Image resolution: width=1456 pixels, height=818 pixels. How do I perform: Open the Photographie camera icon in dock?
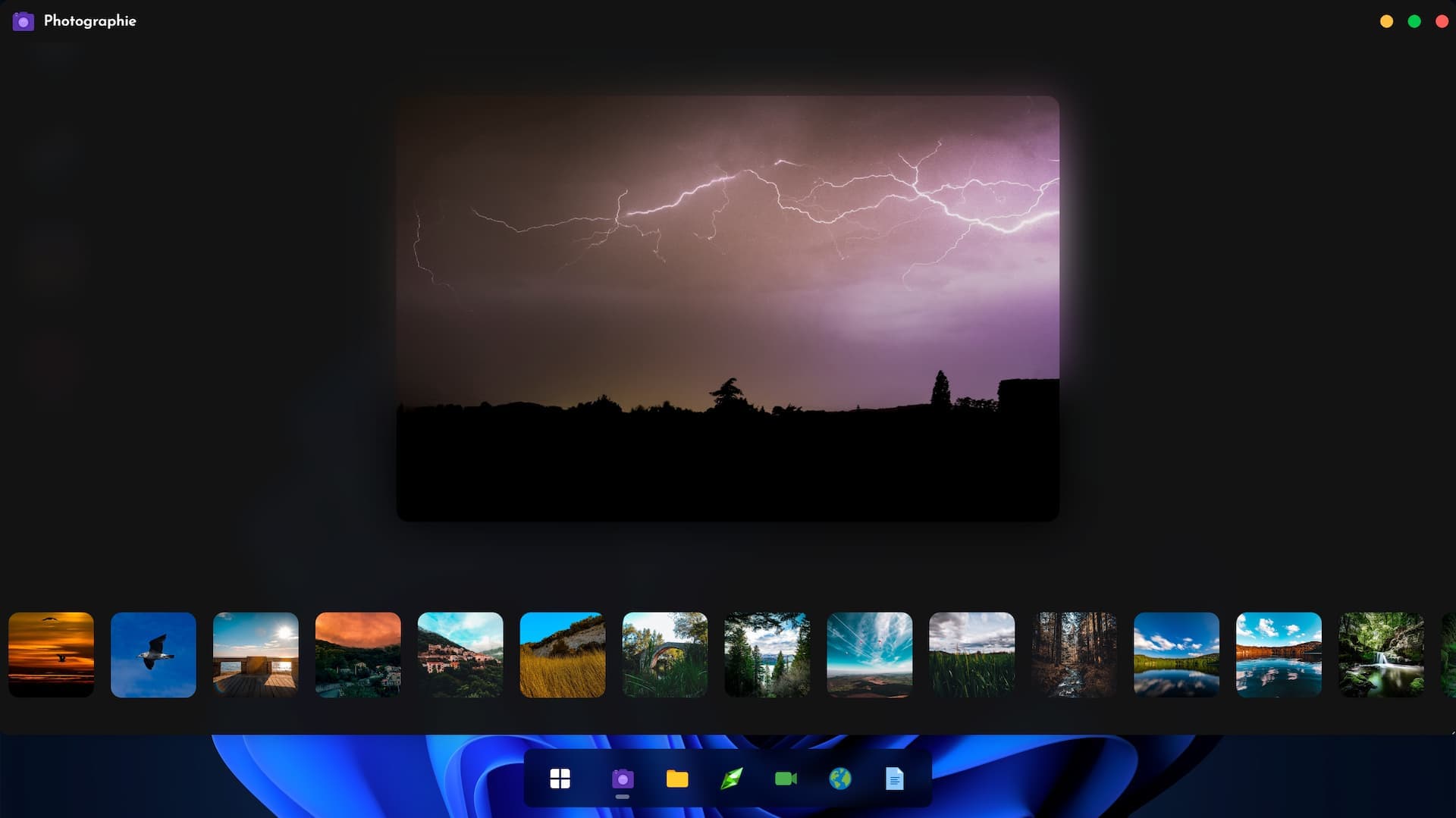[x=623, y=779]
